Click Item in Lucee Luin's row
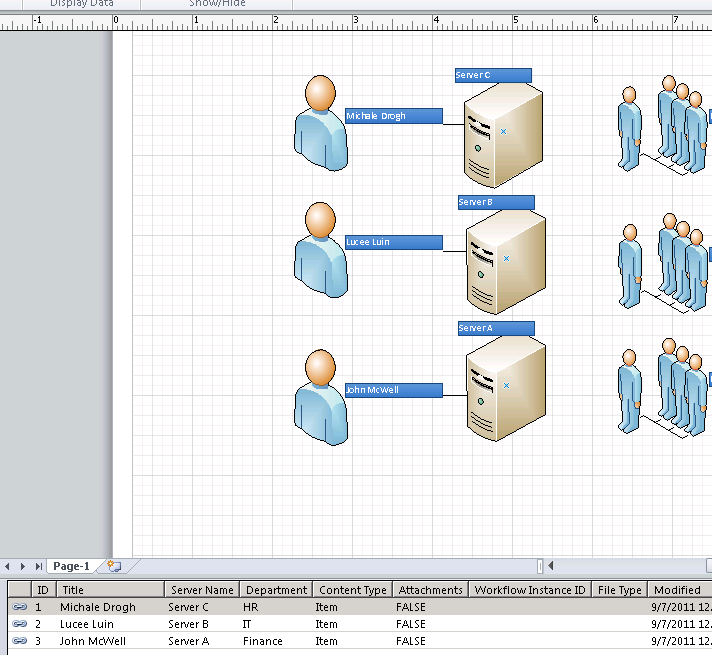The image size is (712, 655). [326, 624]
